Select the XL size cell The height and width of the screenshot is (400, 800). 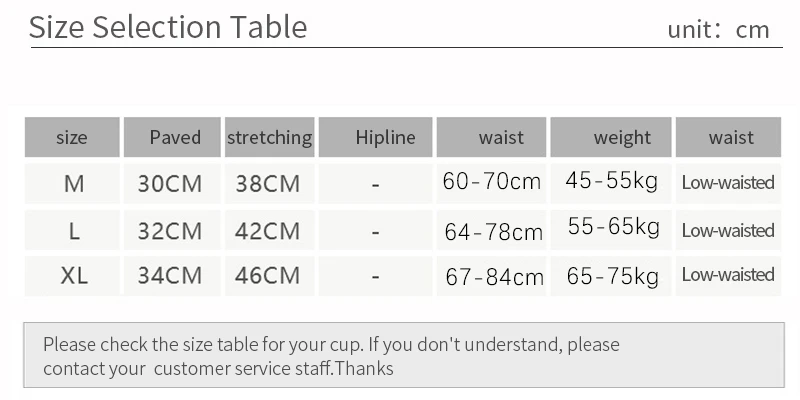(73, 275)
